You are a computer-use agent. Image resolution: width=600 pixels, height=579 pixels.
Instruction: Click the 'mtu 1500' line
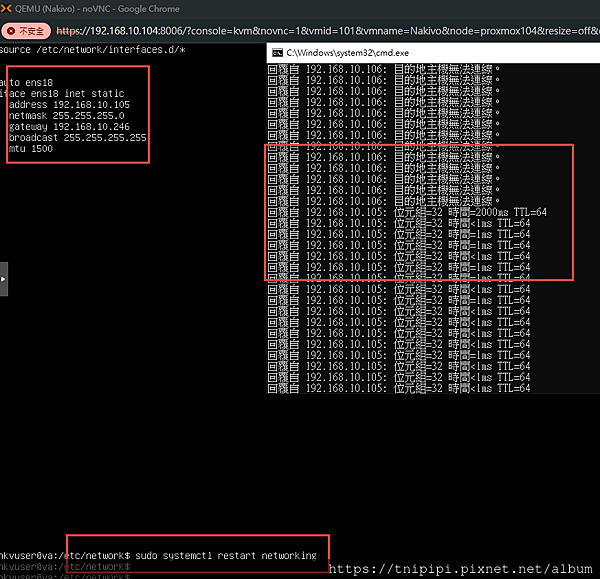31,149
